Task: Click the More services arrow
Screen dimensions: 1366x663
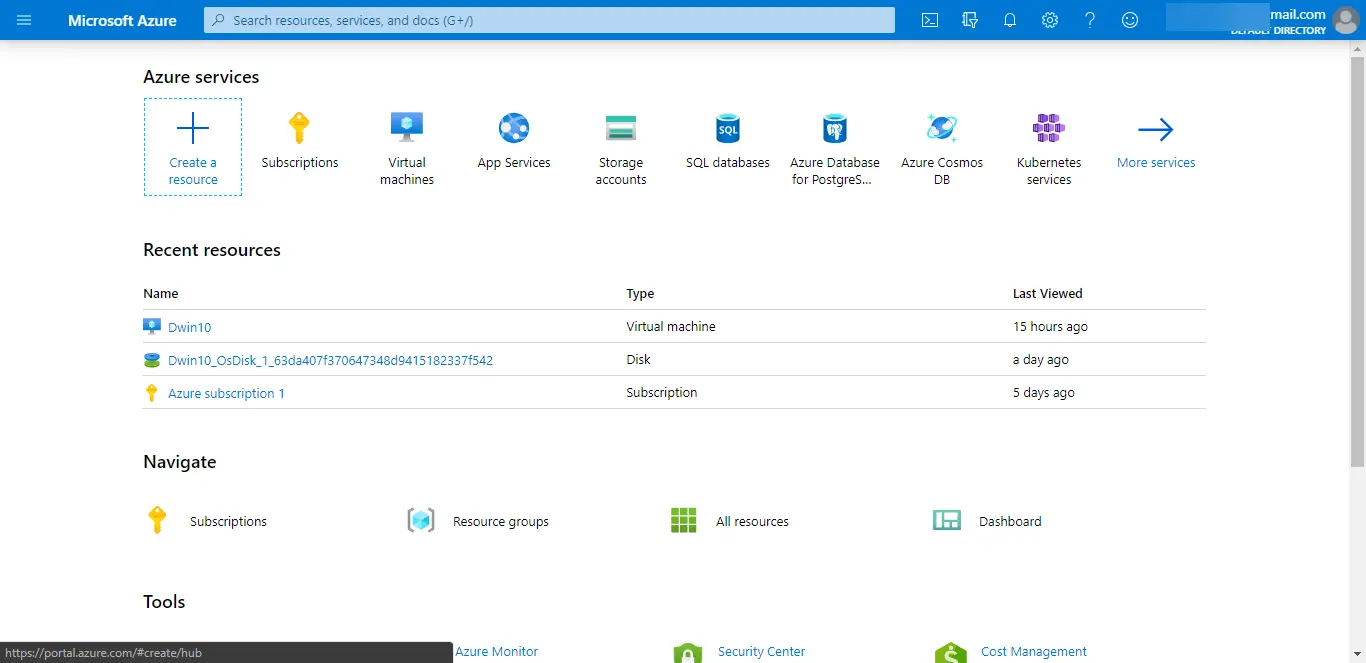Action: coord(1156,129)
